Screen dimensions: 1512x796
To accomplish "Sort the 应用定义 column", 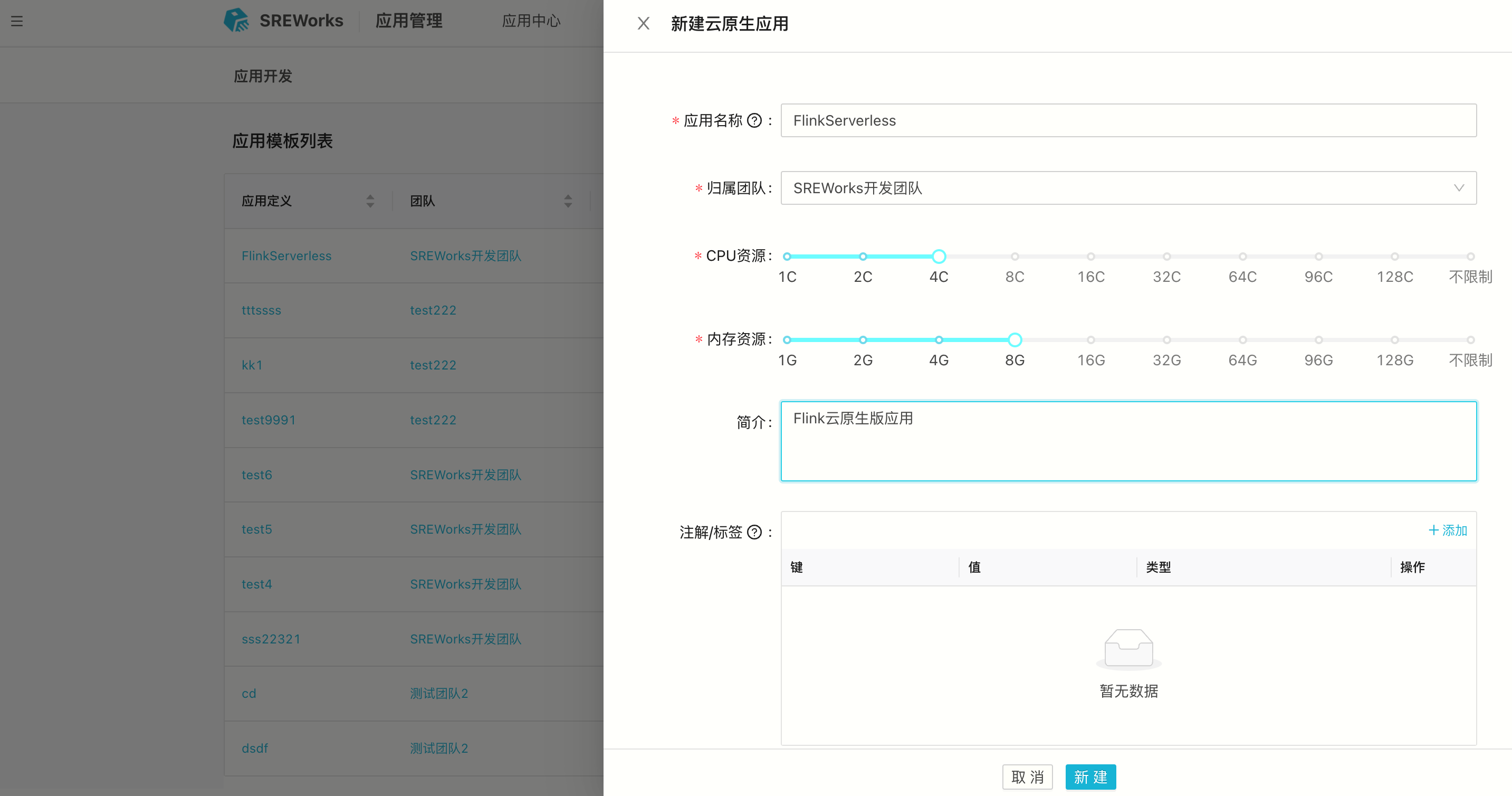I will coord(370,201).
